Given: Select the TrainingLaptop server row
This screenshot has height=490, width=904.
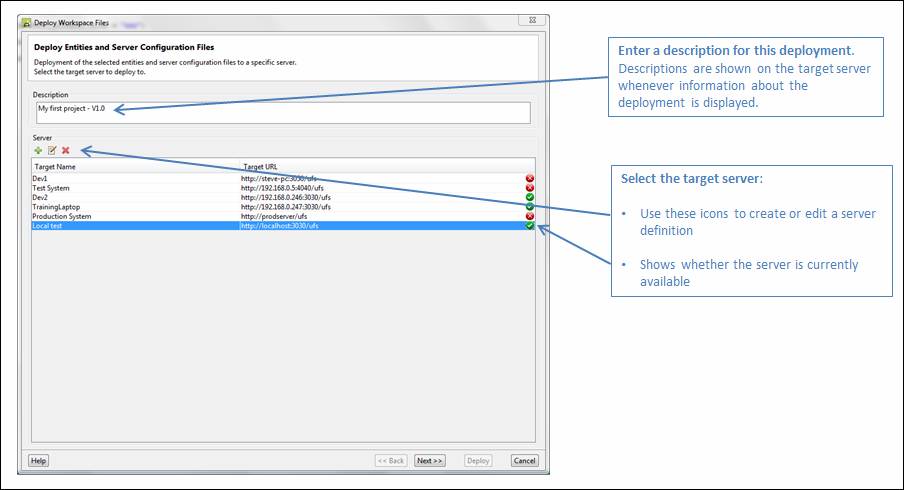Looking at the screenshot, I should click(x=130, y=207).
